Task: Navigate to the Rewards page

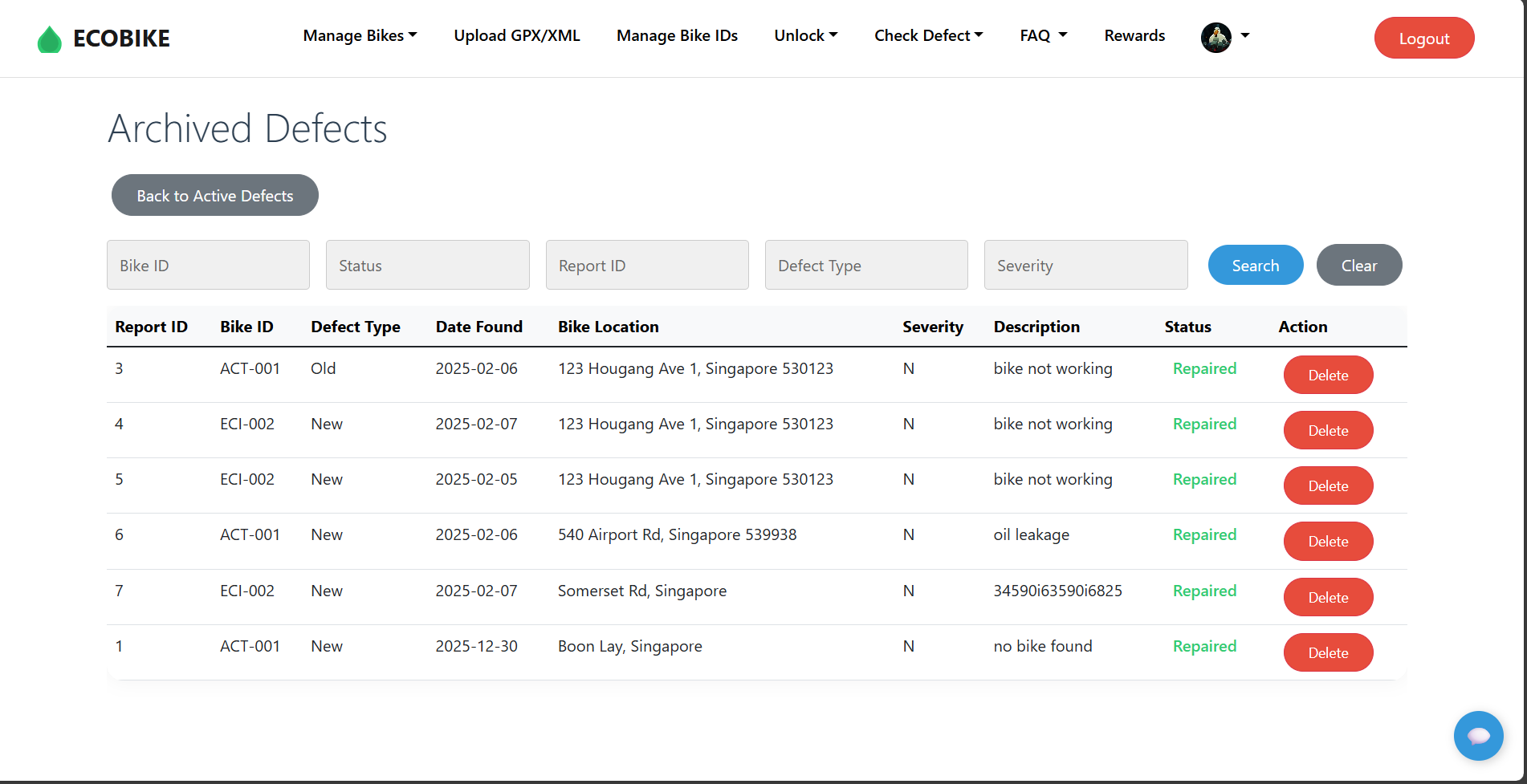Action: tap(1134, 36)
